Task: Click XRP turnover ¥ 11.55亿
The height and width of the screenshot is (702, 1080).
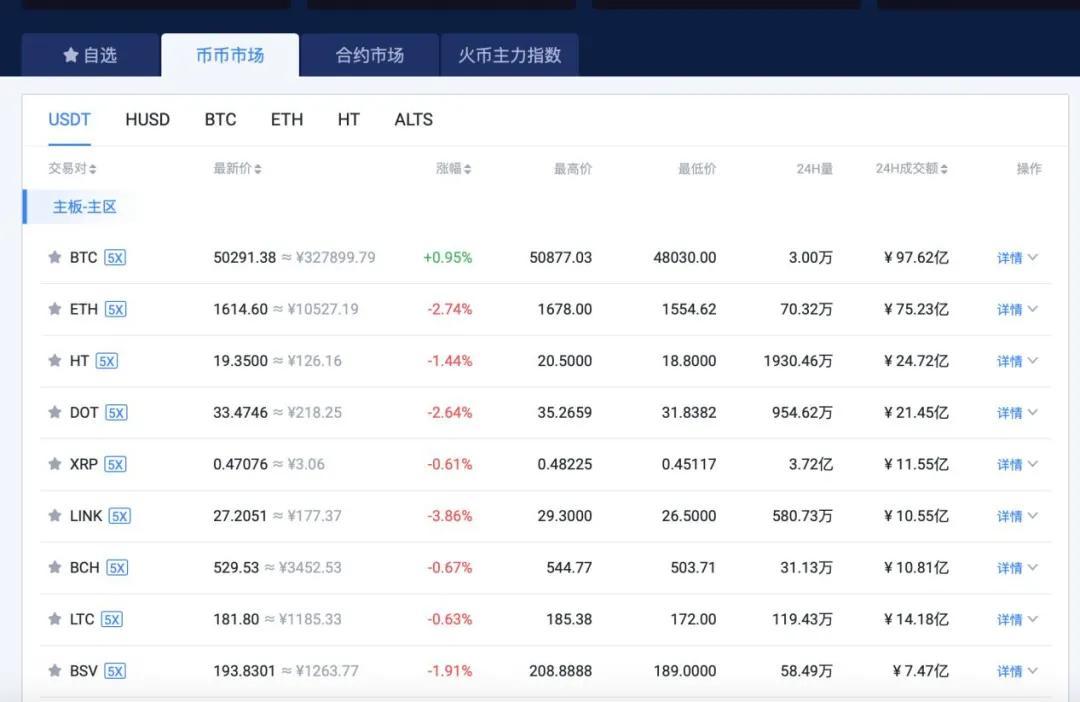Action: (x=916, y=464)
